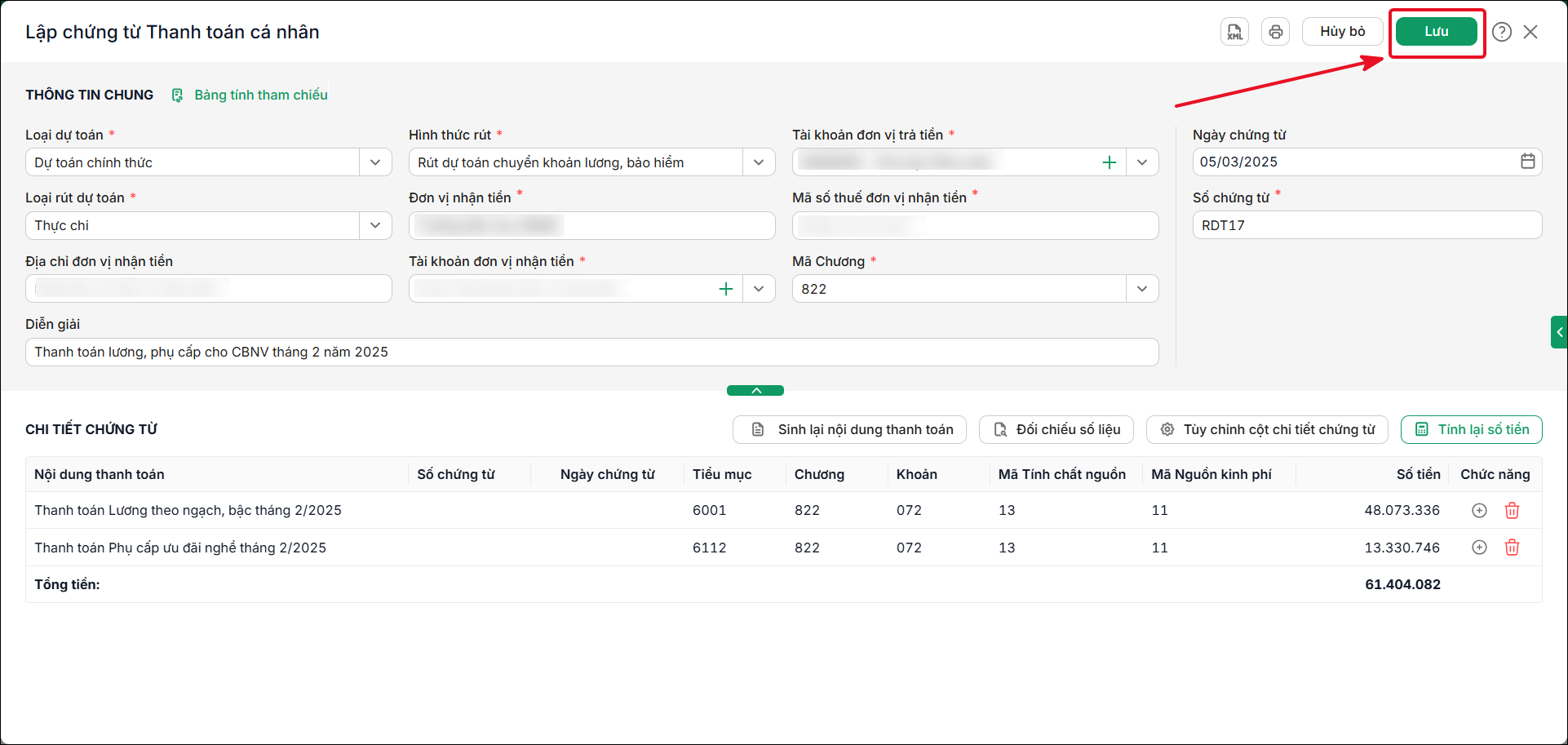This screenshot has width=1568, height=745.
Task: Add new Tài khoản đơn vị nhận tiền
Action: pos(726,289)
